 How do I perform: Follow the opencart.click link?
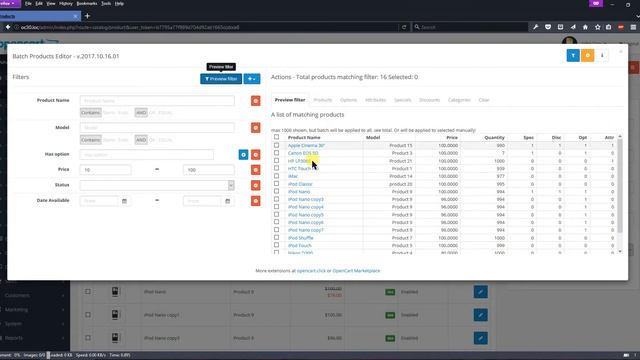pyautogui.click(x=311, y=271)
